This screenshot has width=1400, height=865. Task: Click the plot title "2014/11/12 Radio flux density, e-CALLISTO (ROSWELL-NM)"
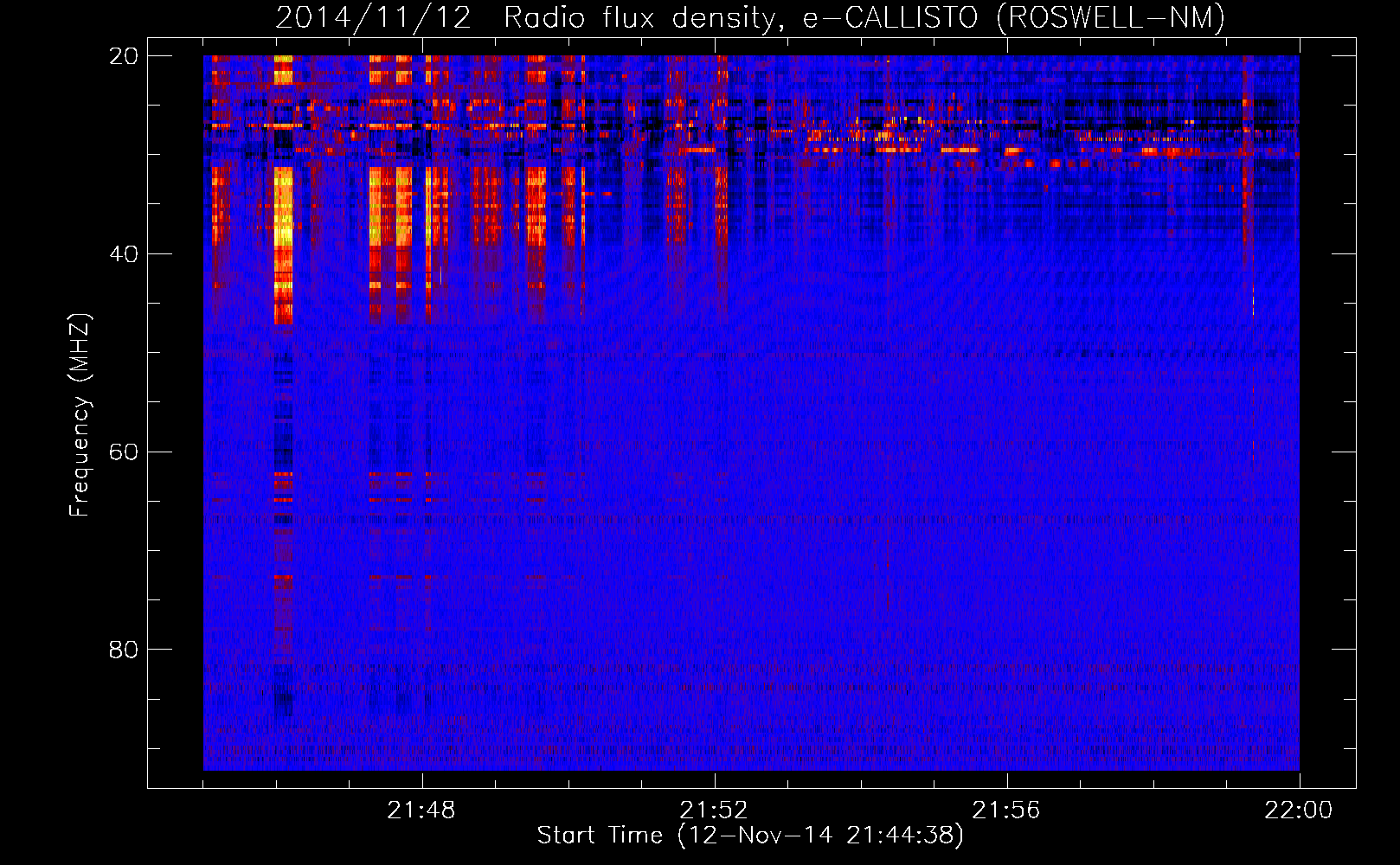point(750,18)
